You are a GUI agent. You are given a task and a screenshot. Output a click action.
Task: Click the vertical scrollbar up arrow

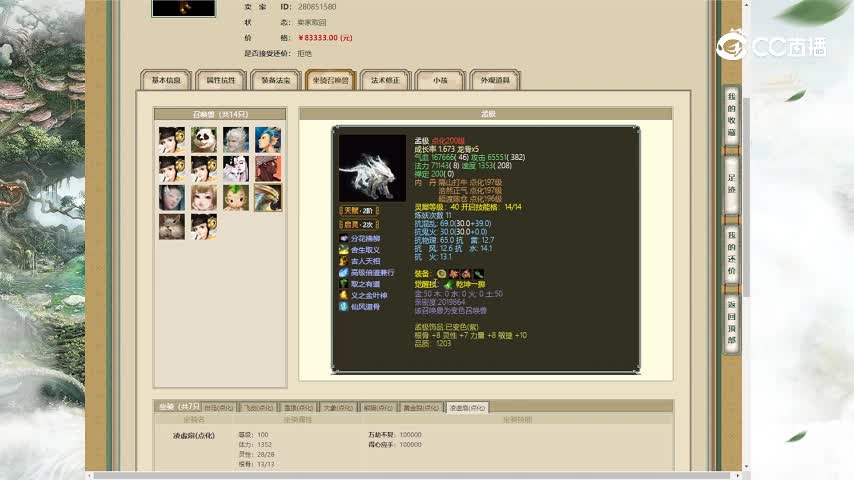point(747,4)
